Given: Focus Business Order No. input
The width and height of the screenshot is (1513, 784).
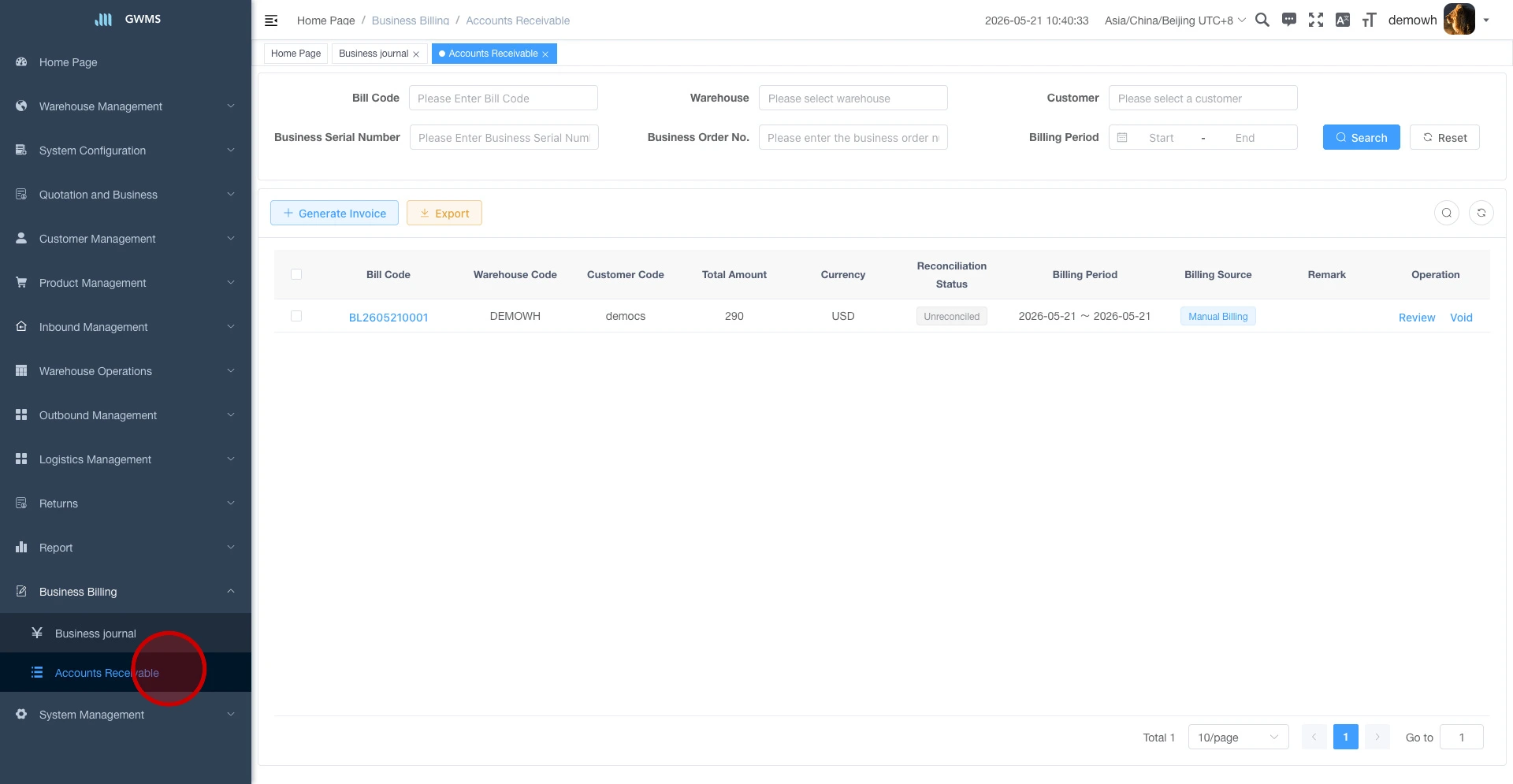Looking at the screenshot, I should (x=853, y=137).
